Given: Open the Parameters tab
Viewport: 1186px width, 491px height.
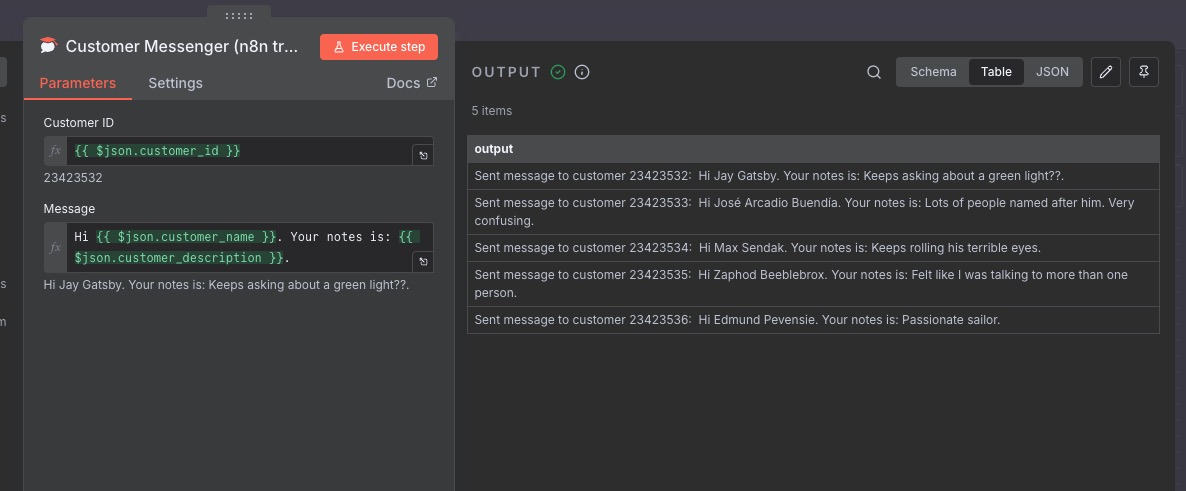Looking at the screenshot, I should click(78, 83).
